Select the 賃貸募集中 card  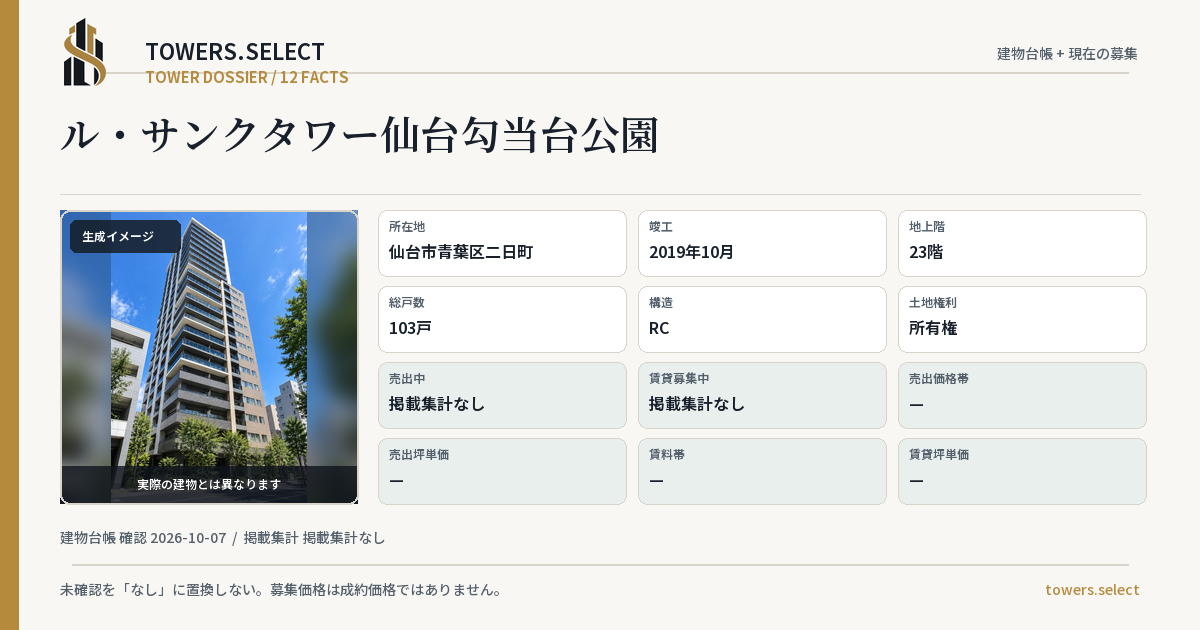point(762,395)
